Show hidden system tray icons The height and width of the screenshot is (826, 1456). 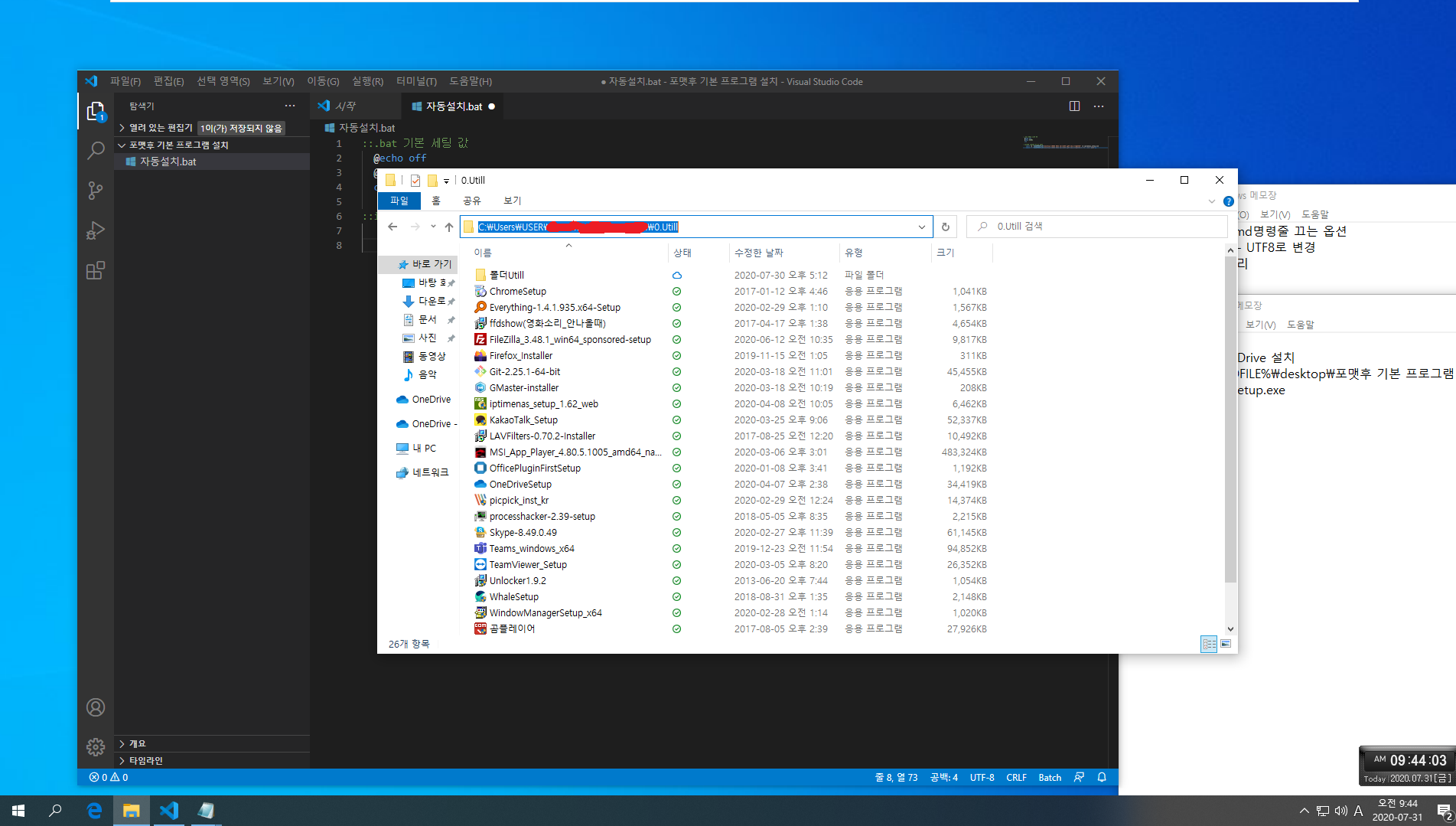pyautogui.click(x=1304, y=811)
